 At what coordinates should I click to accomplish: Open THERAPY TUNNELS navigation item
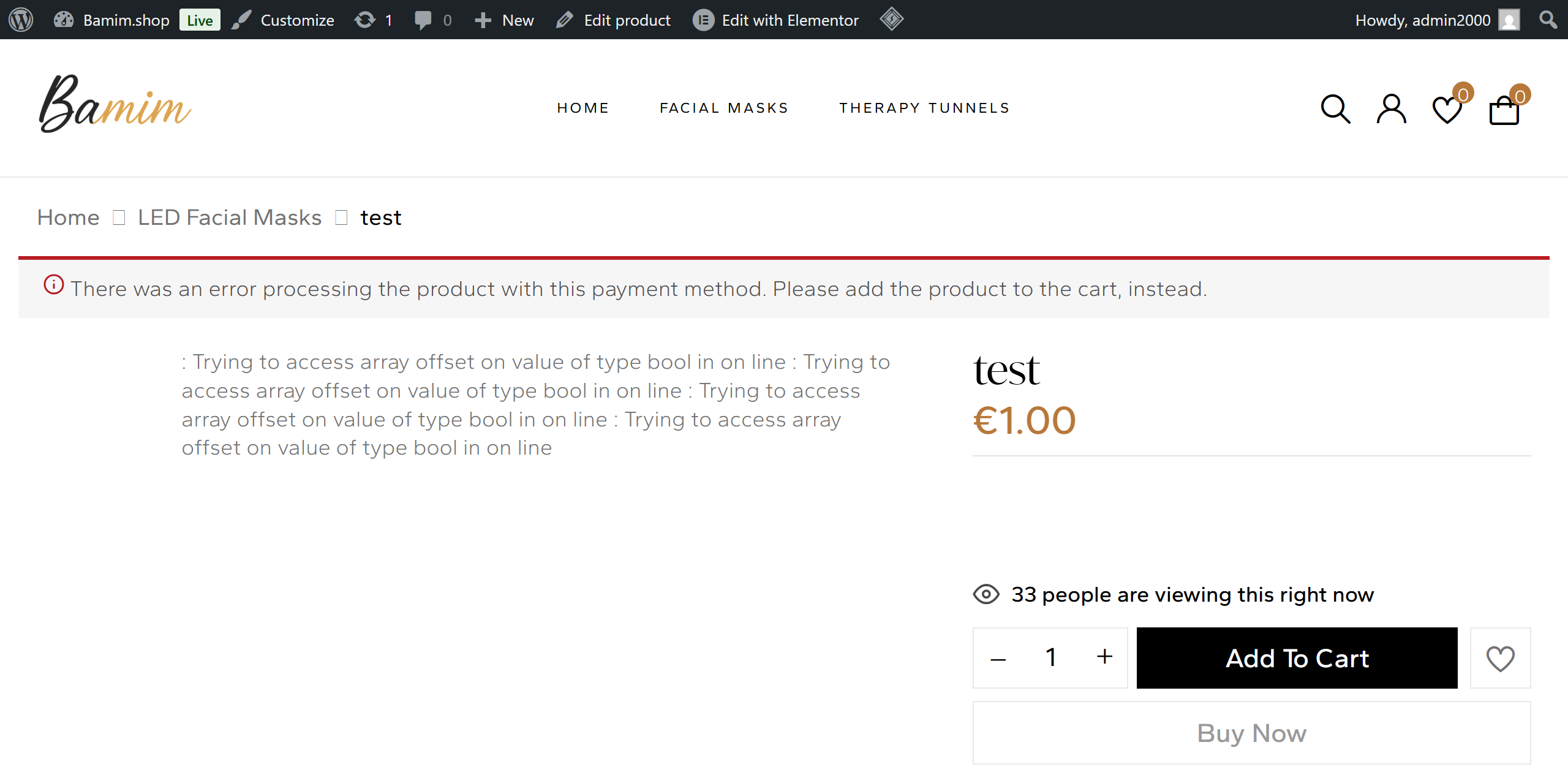924,108
